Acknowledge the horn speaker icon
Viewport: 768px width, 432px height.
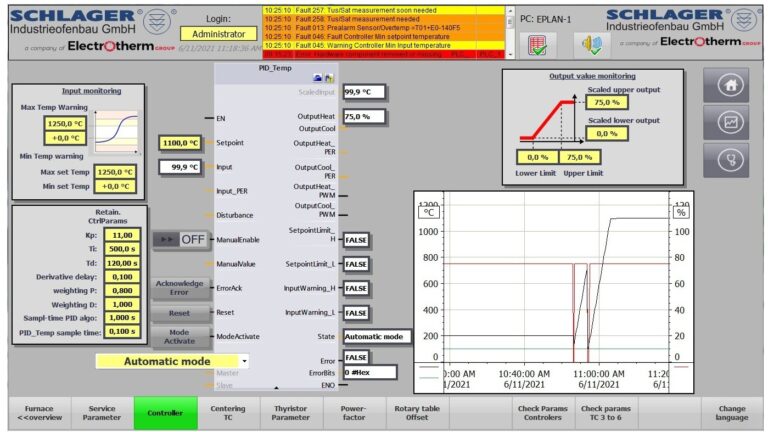588,44
